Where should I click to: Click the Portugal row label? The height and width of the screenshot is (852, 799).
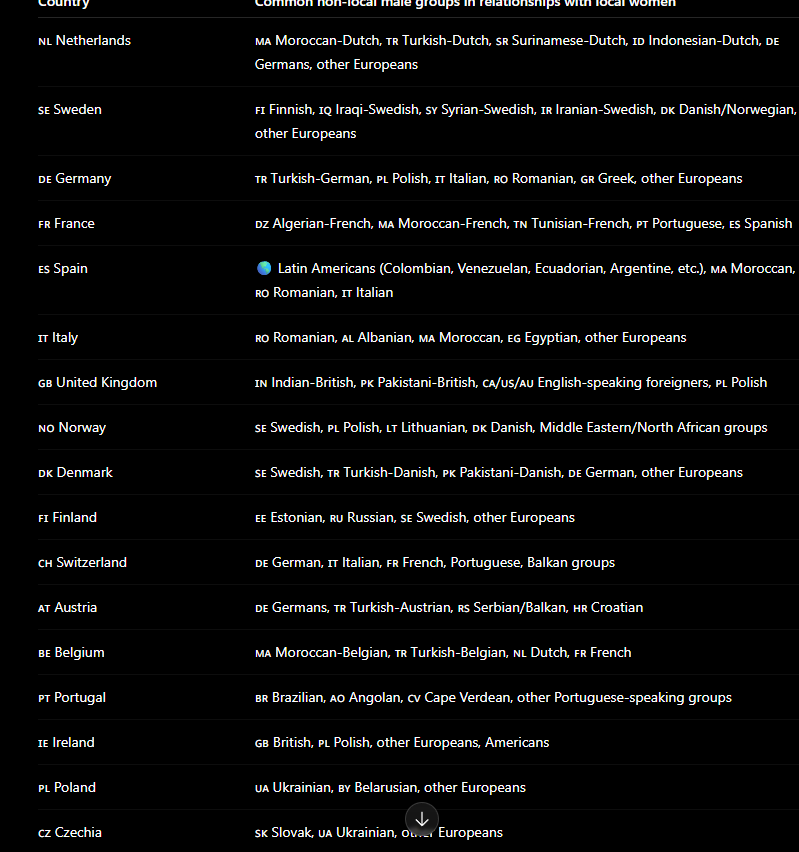72,698
